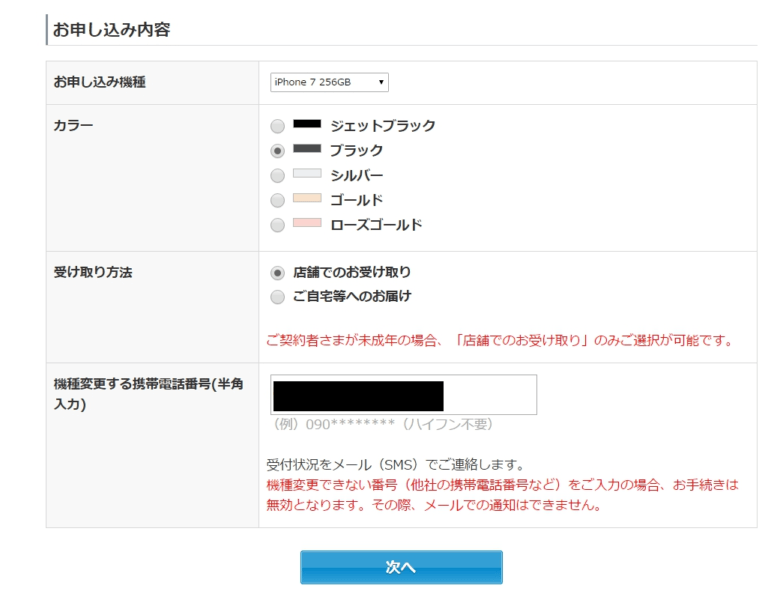Click the ゴールド text label

point(357,201)
